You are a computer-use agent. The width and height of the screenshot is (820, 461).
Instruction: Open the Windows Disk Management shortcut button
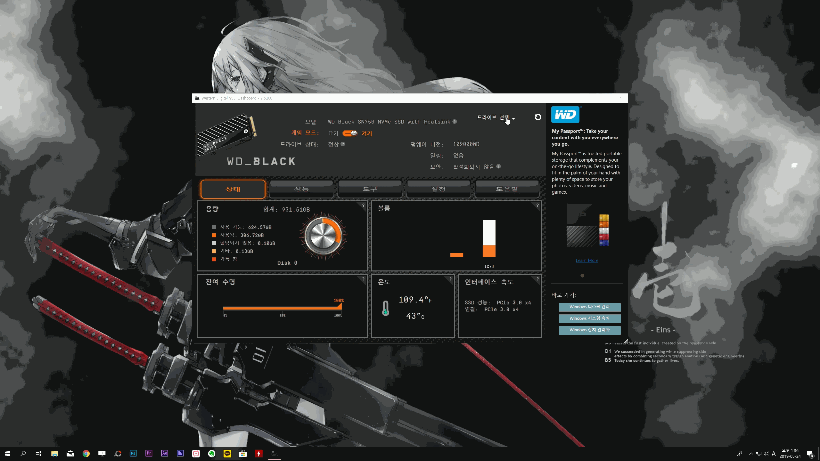pyautogui.click(x=589, y=307)
